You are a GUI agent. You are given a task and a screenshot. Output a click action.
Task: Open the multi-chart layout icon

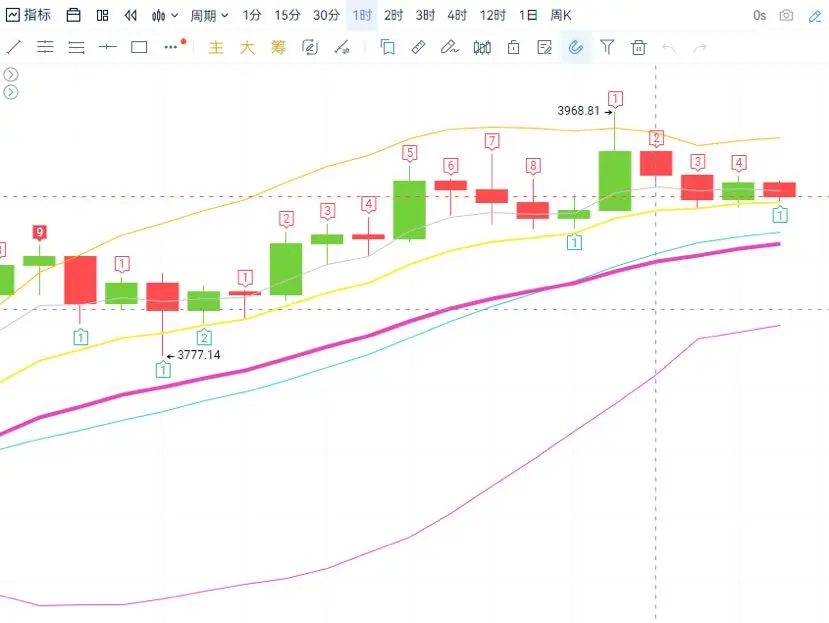[103, 15]
